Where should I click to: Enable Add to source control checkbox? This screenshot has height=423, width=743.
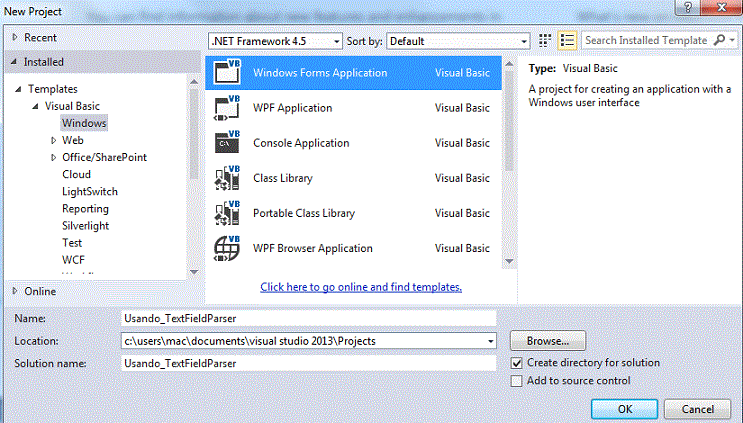click(516, 381)
